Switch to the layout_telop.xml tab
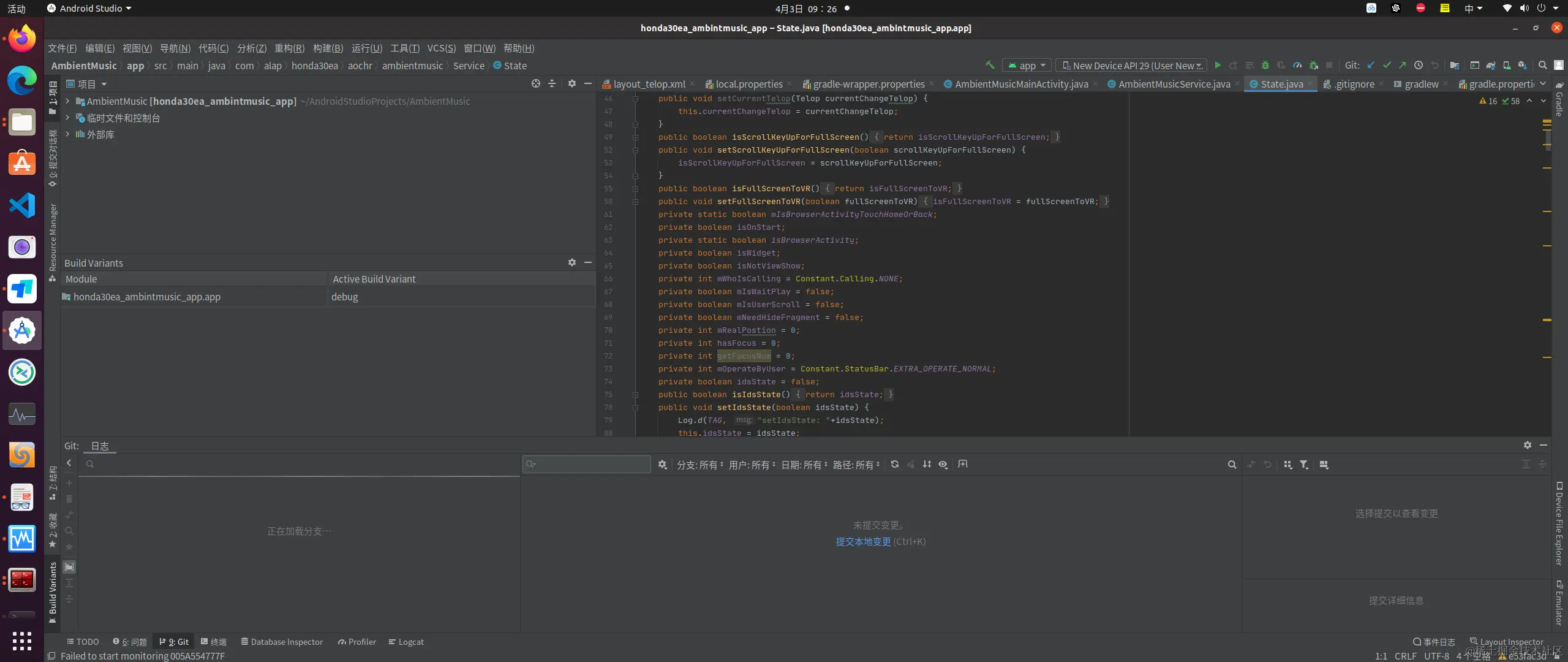 [649, 84]
